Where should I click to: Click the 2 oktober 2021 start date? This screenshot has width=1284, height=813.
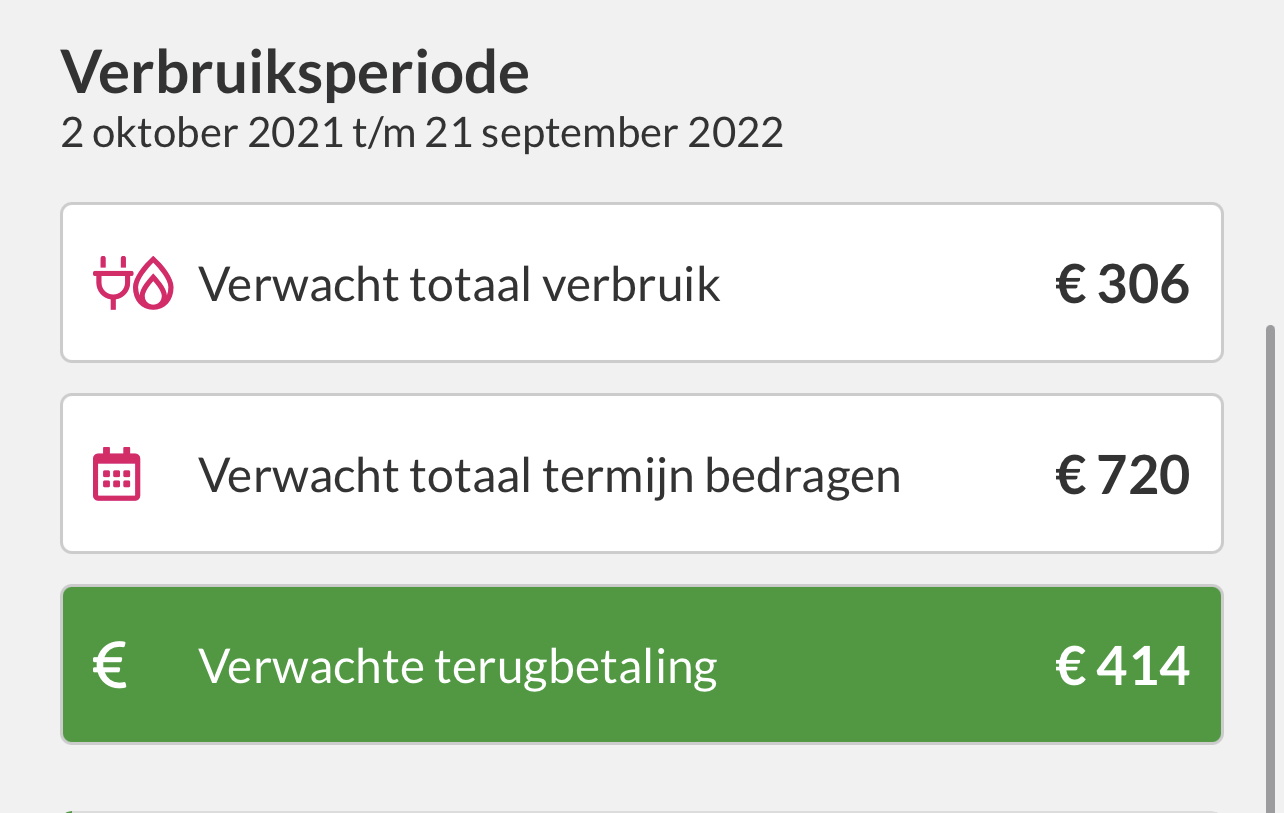(202, 133)
